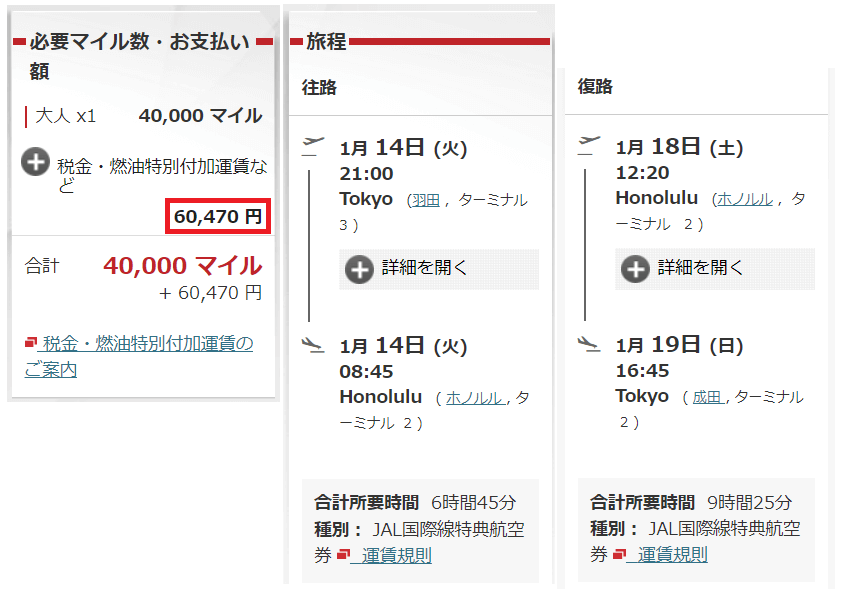This screenshot has height=598, width=844.
Task: Click red icon before the tax guide link
Action: [31, 342]
